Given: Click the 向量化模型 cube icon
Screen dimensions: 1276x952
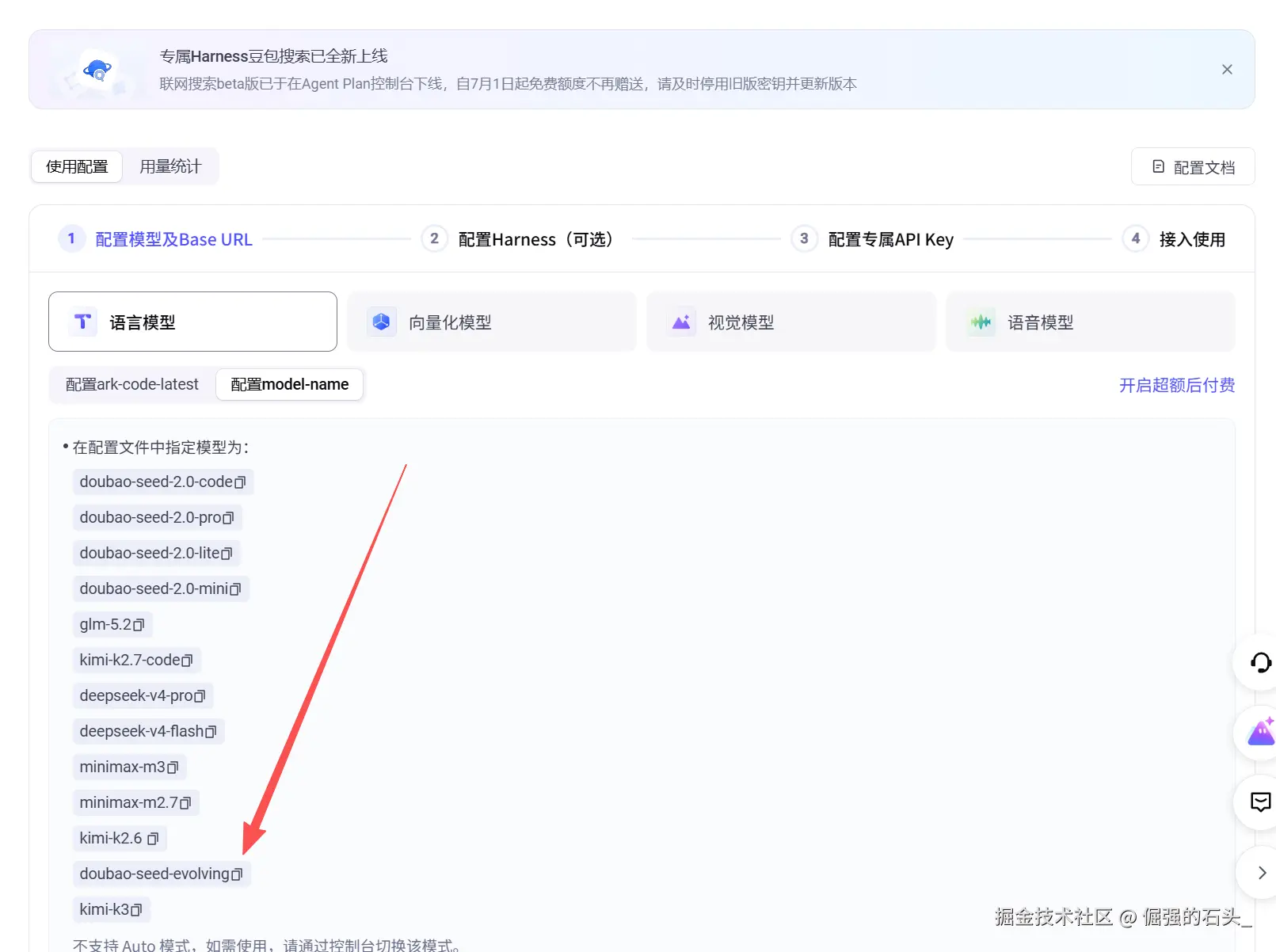Looking at the screenshot, I should coord(382,322).
